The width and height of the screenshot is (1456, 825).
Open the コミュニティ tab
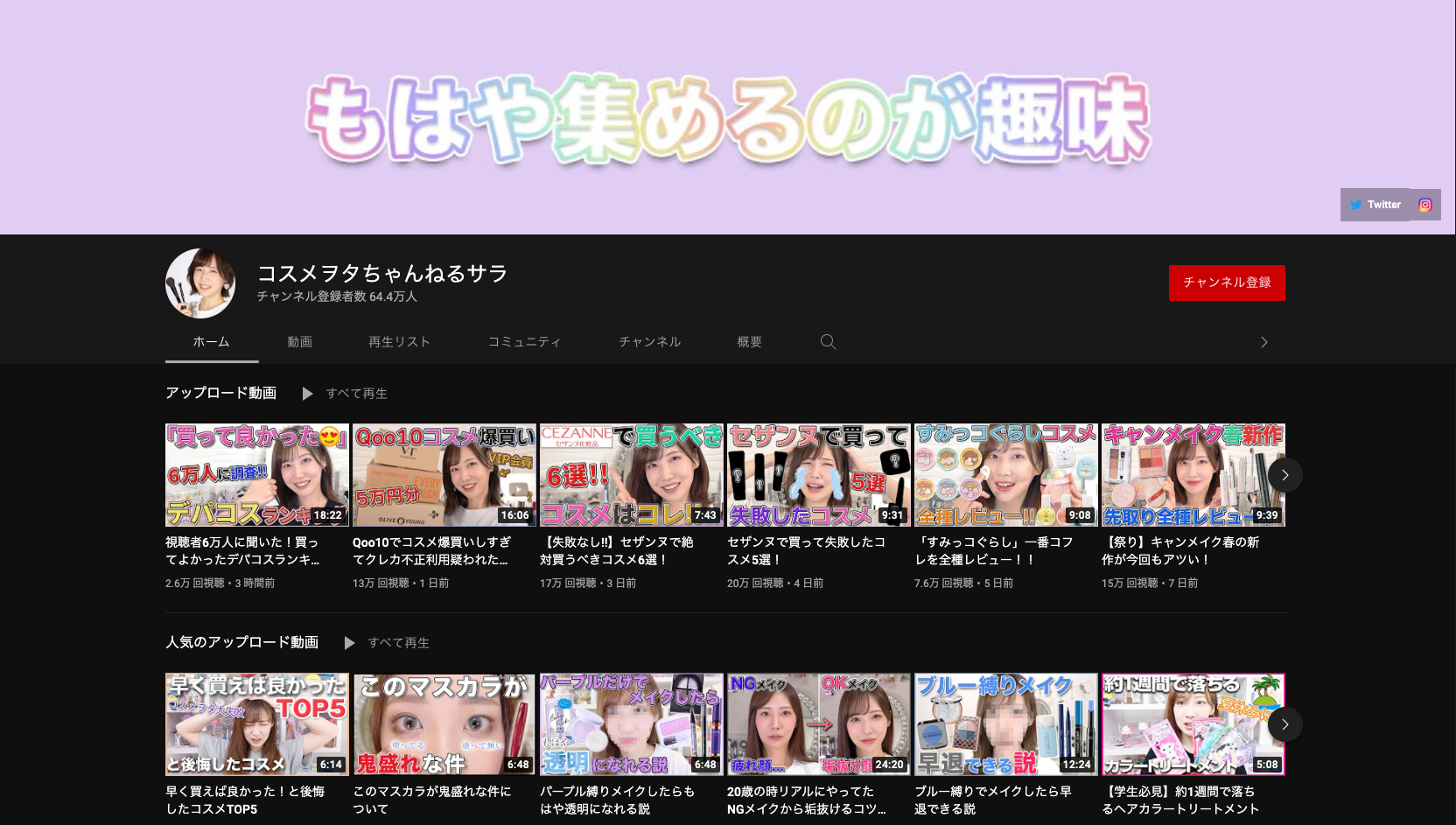(x=525, y=342)
